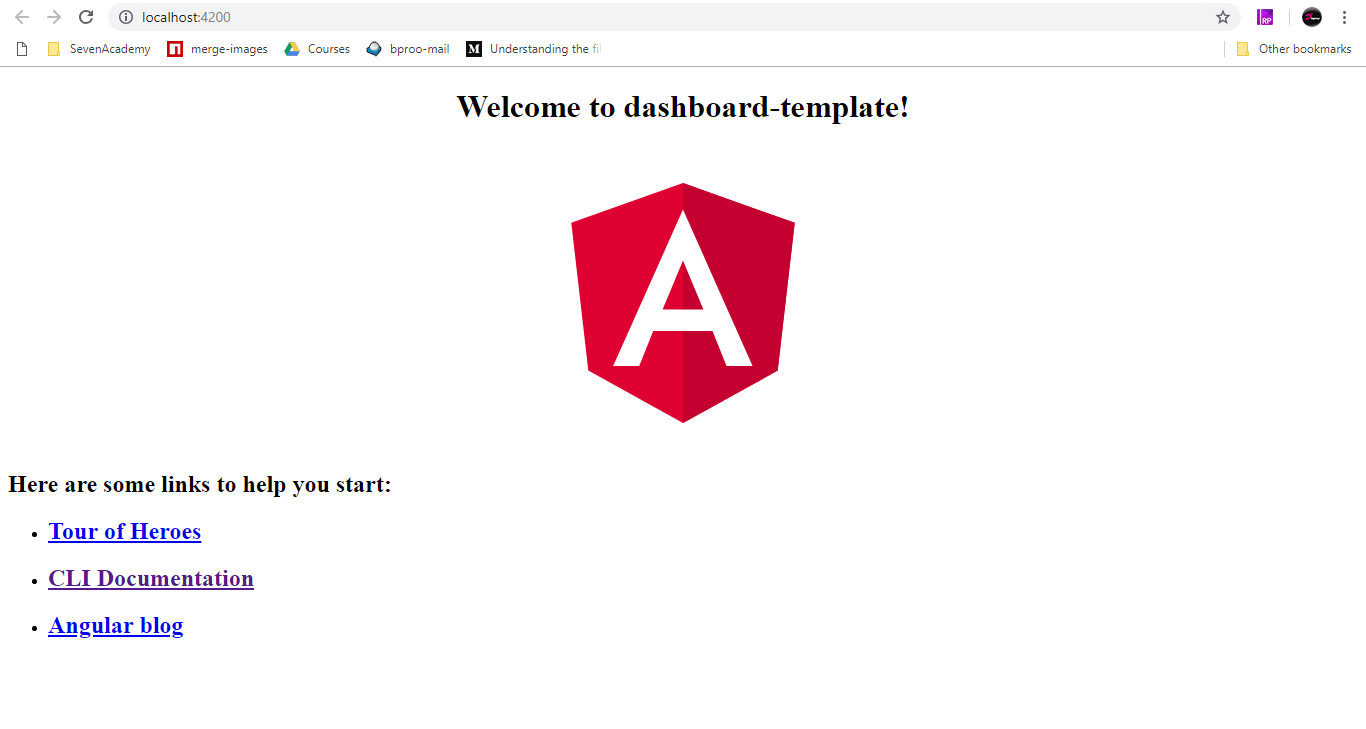Open the Medium 'Understanding the' bookmark
Screen dimensions: 1366x729
[534, 49]
